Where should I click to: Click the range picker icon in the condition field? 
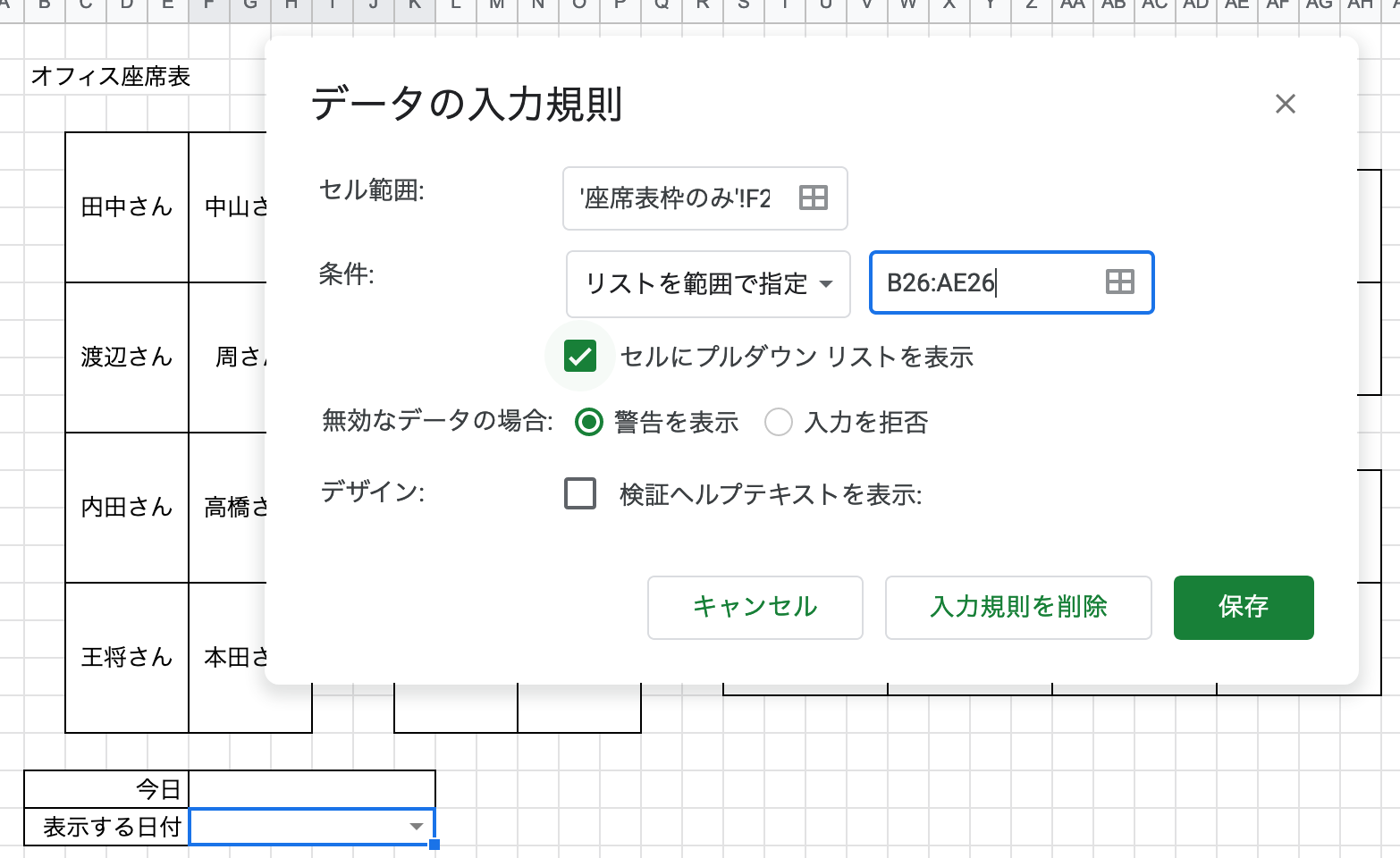click(x=1118, y=283)
